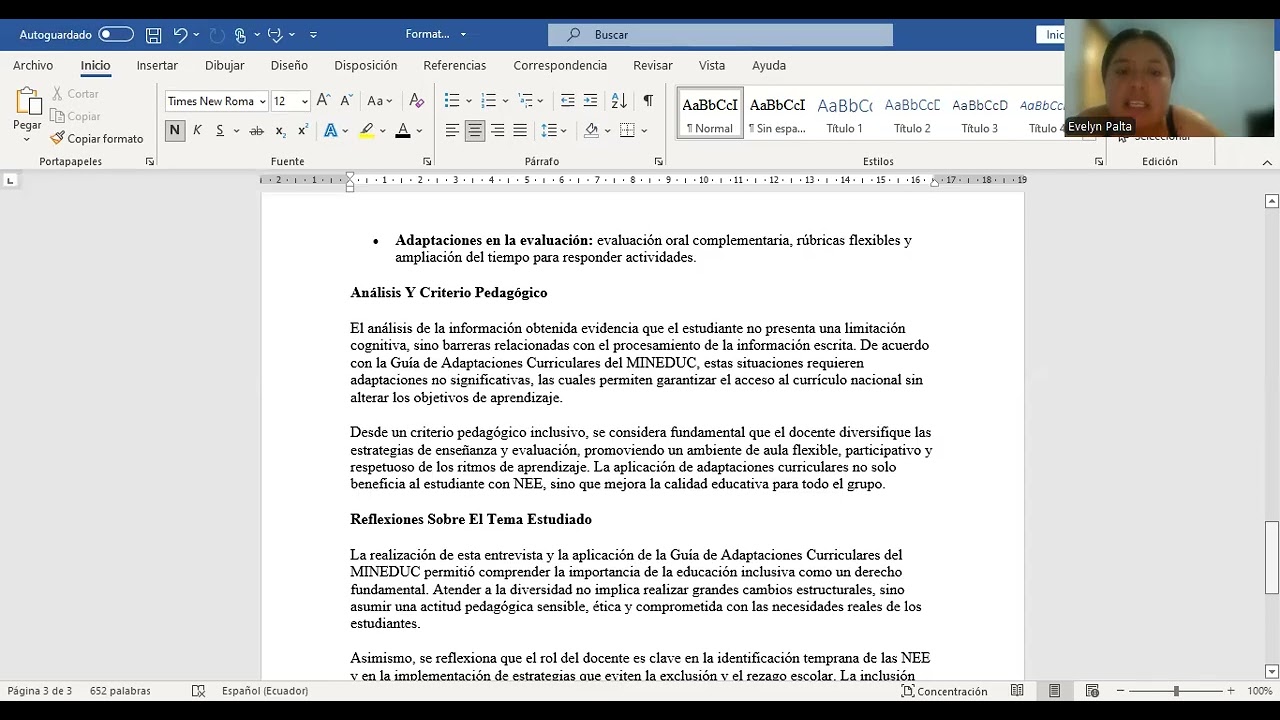This screenshot has height=720, width=1280.
Task: Open Fuente dialog launcher
Action: point(427,162)
